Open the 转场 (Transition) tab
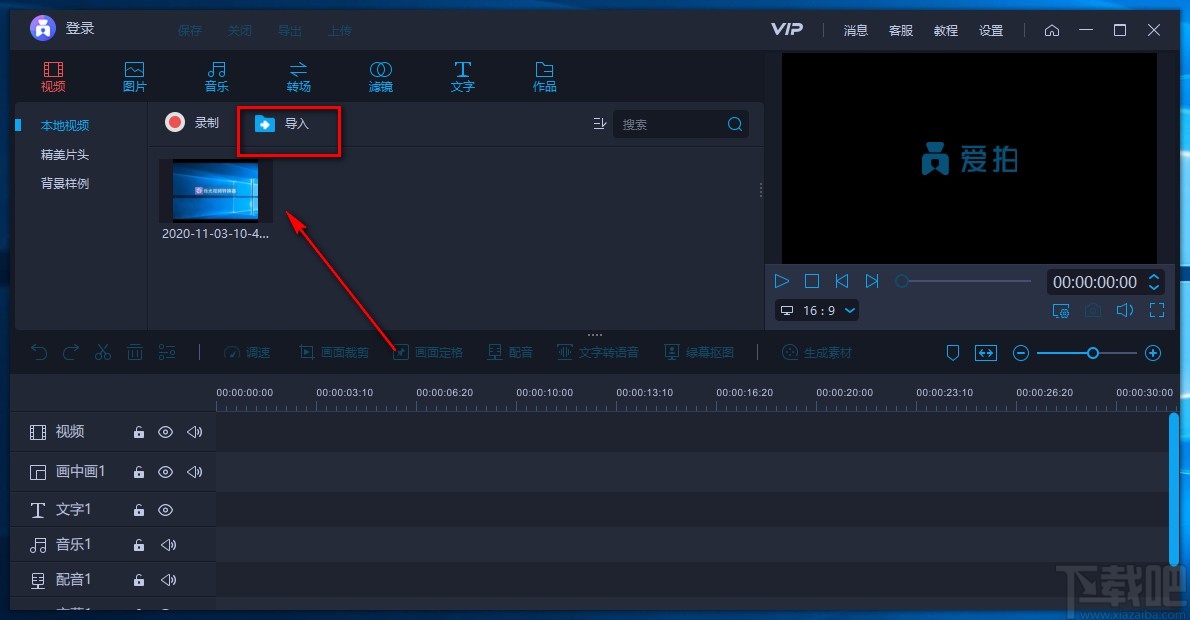Image resolution: width=1190 pixels, height=620 pixels. pos(298,77)
